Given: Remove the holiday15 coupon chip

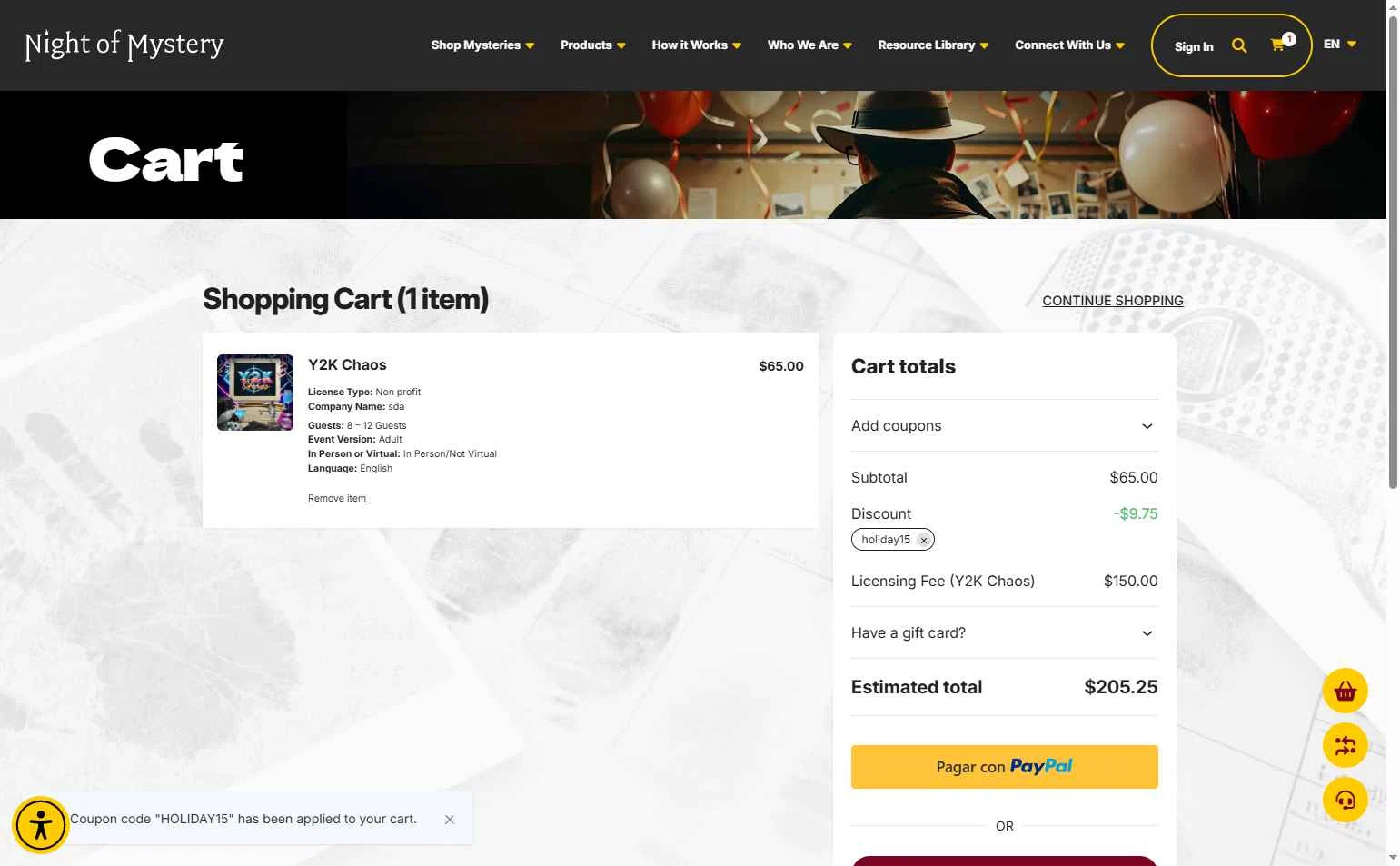Looking at the screenshot, I should tap(924, 540).
